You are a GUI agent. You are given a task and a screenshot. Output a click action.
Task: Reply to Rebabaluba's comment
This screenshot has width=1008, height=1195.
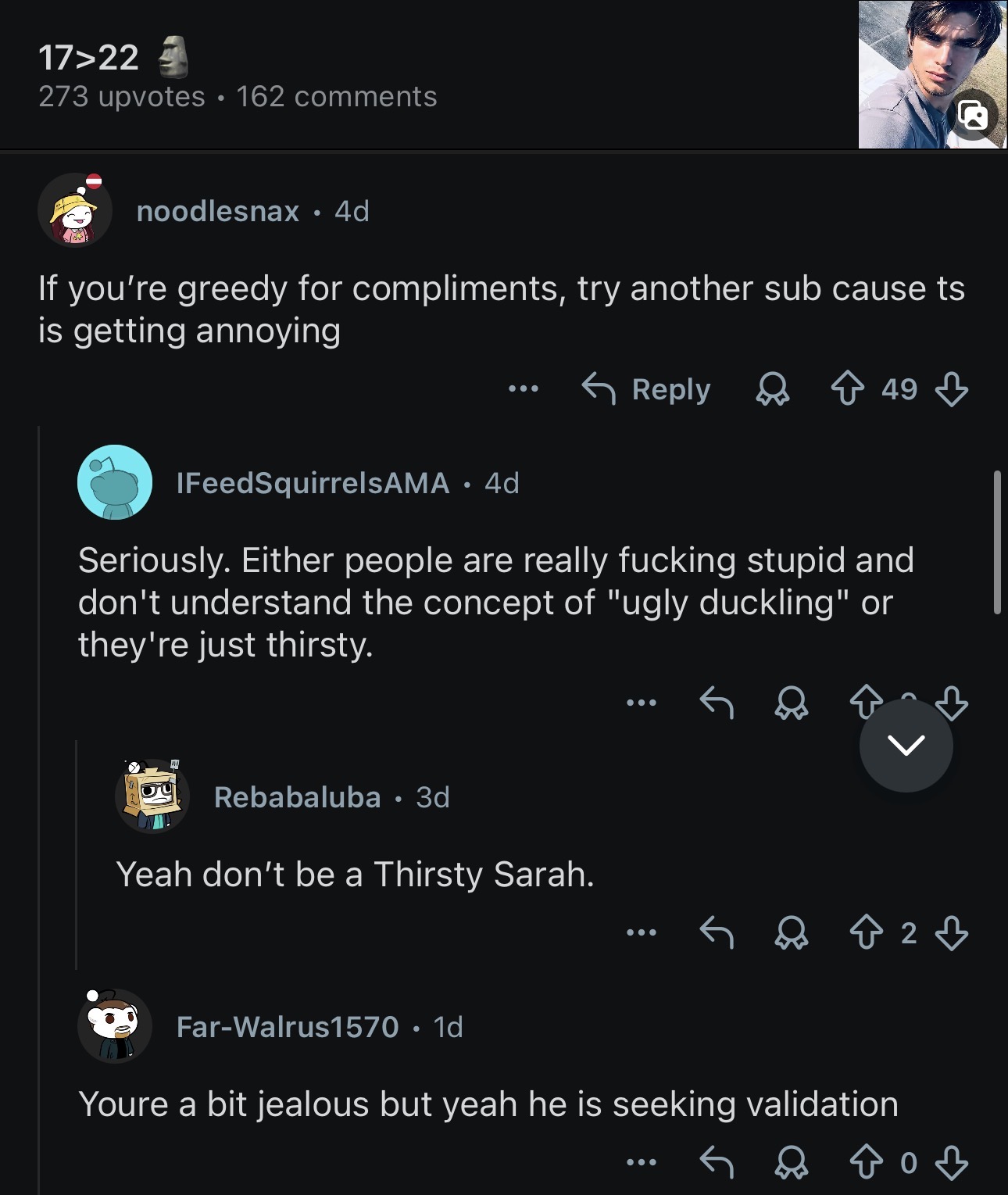tap(716, 932)
